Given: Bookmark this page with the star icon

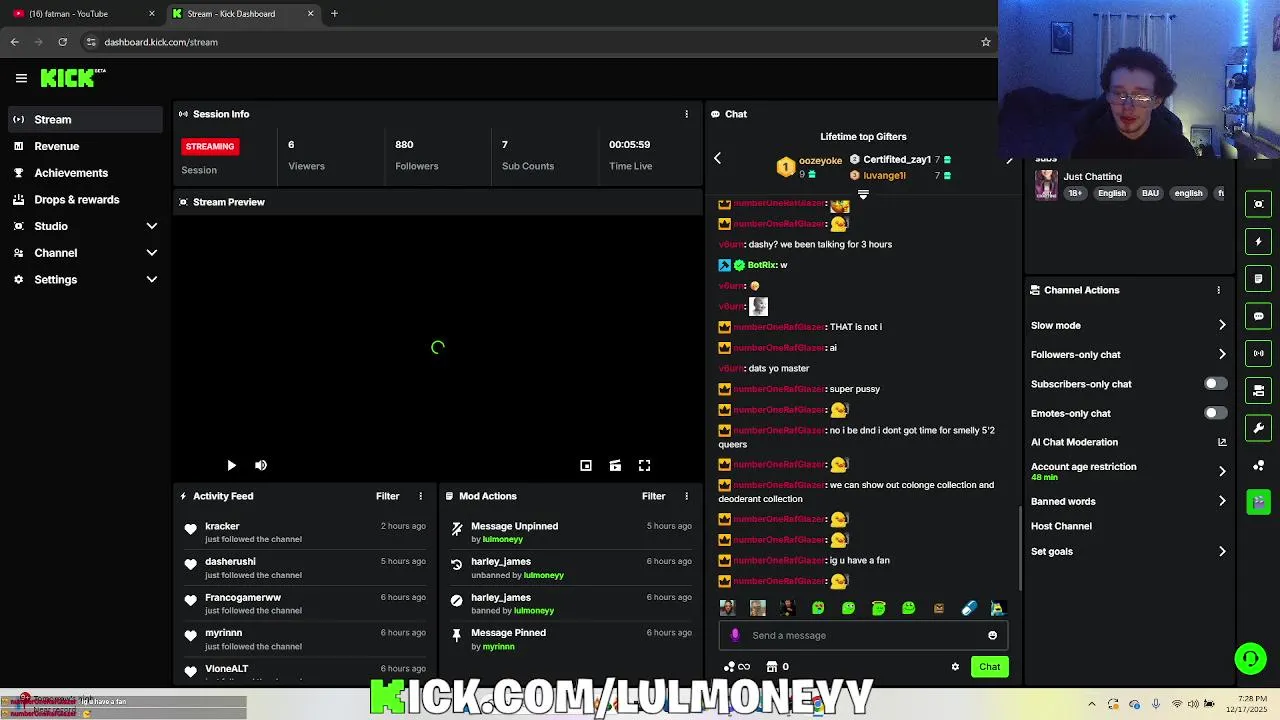Looking at the screenshot, I should point(985,42).
